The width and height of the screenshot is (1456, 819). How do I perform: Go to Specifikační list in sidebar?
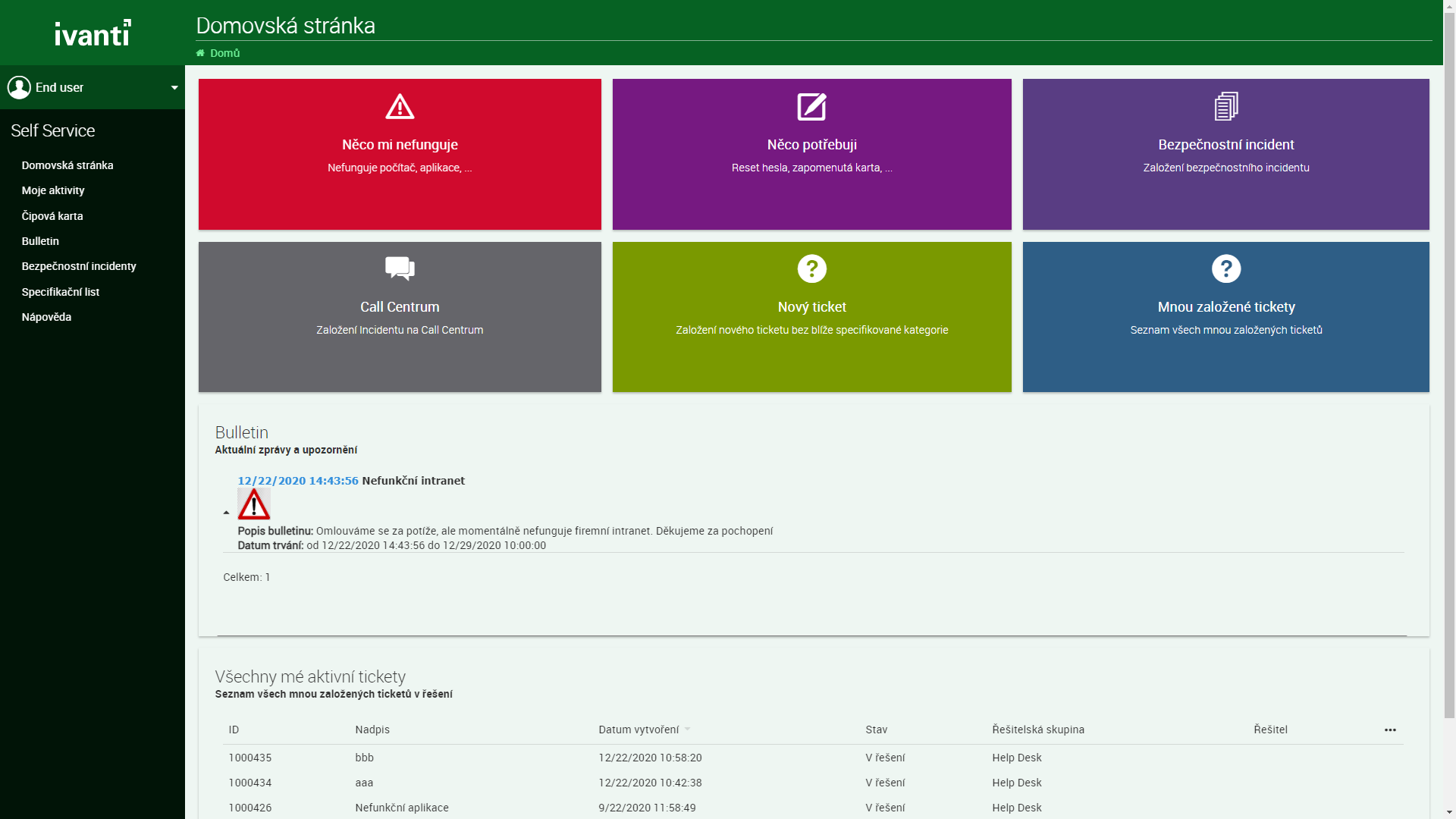pos(61,292)
